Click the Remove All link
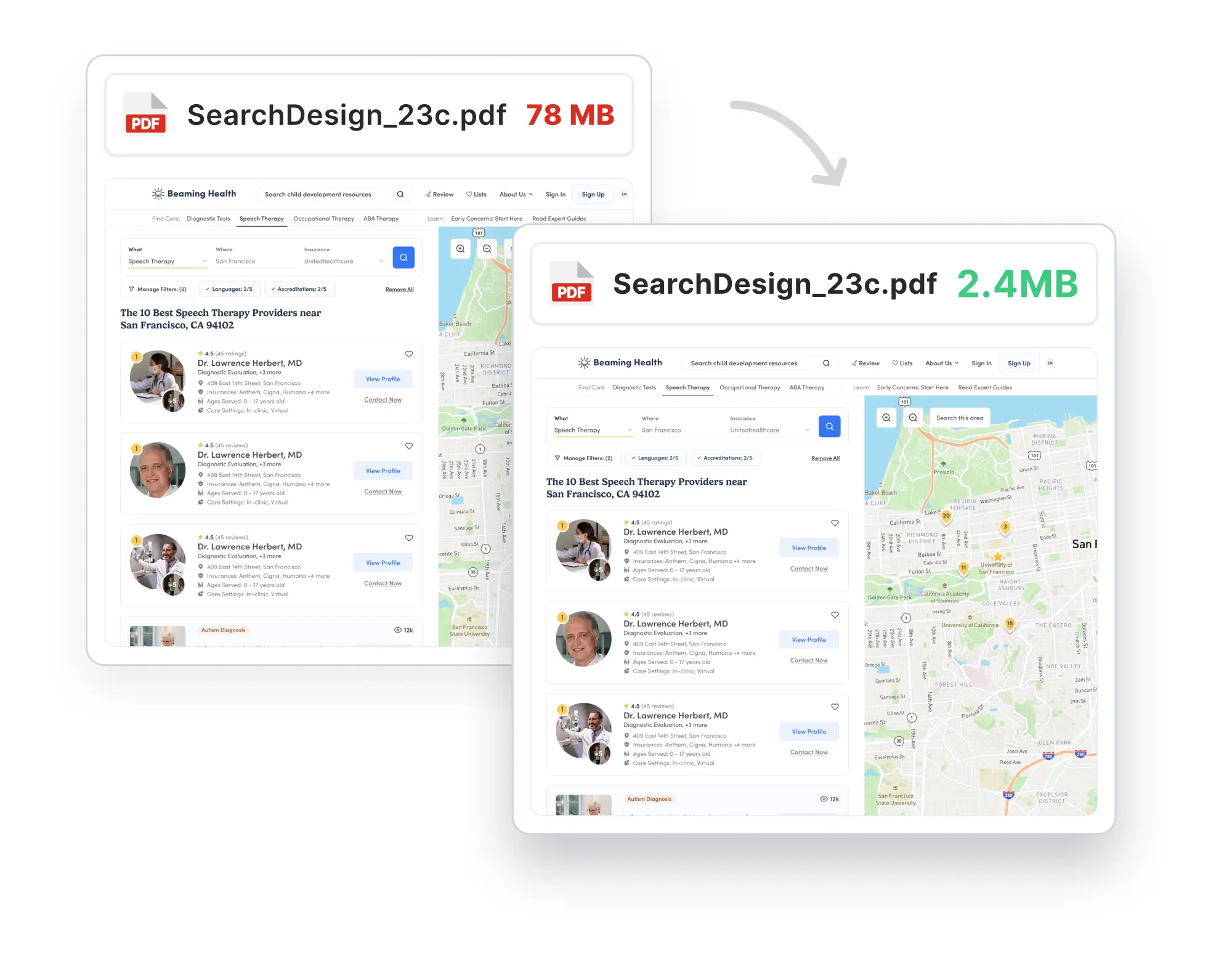 (825, 458)
